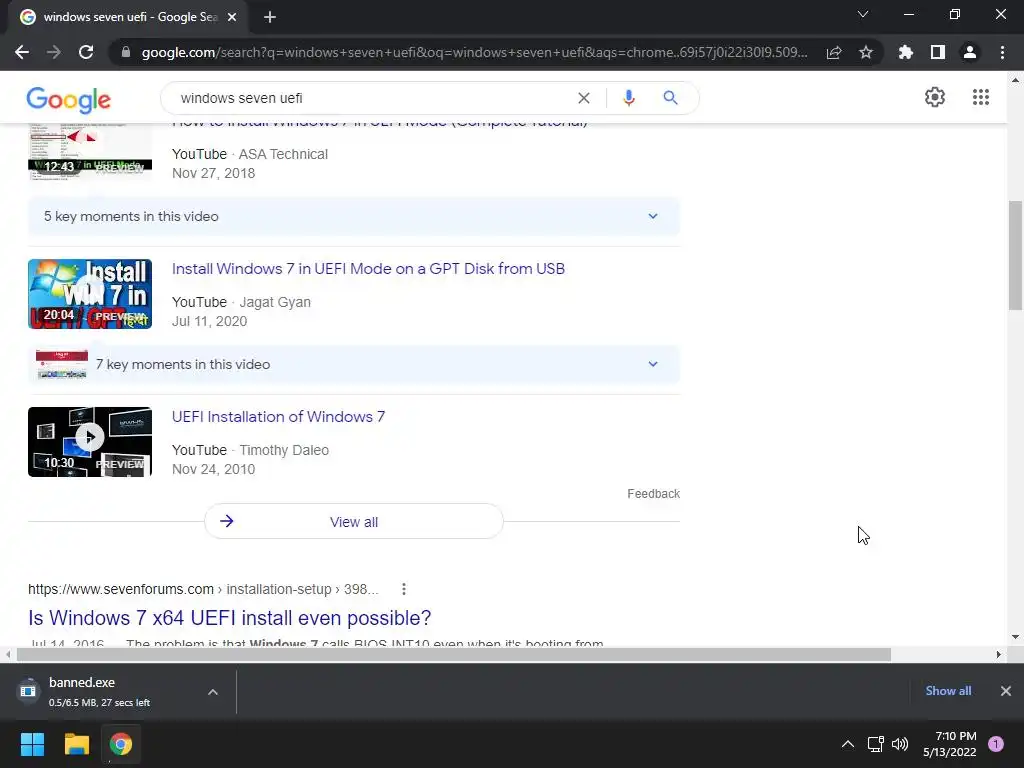Go to Google home via logo
Image resolution: width=1024 pixels, height=768 pixels.
coord(69,99)
